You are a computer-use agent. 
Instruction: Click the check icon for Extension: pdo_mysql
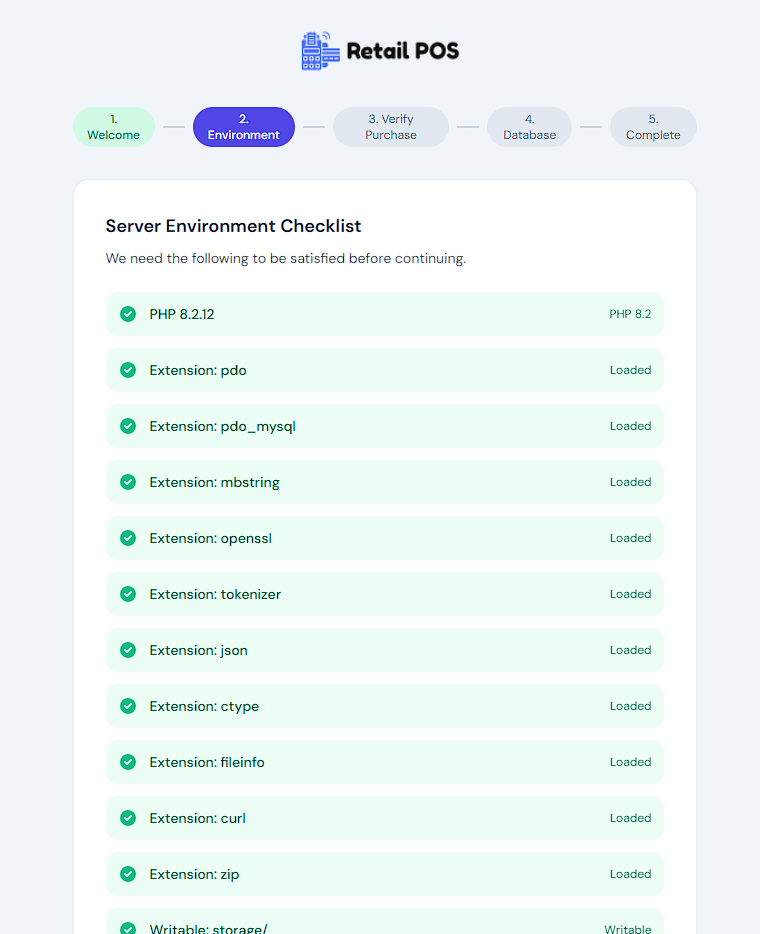(x=128, y=426)
